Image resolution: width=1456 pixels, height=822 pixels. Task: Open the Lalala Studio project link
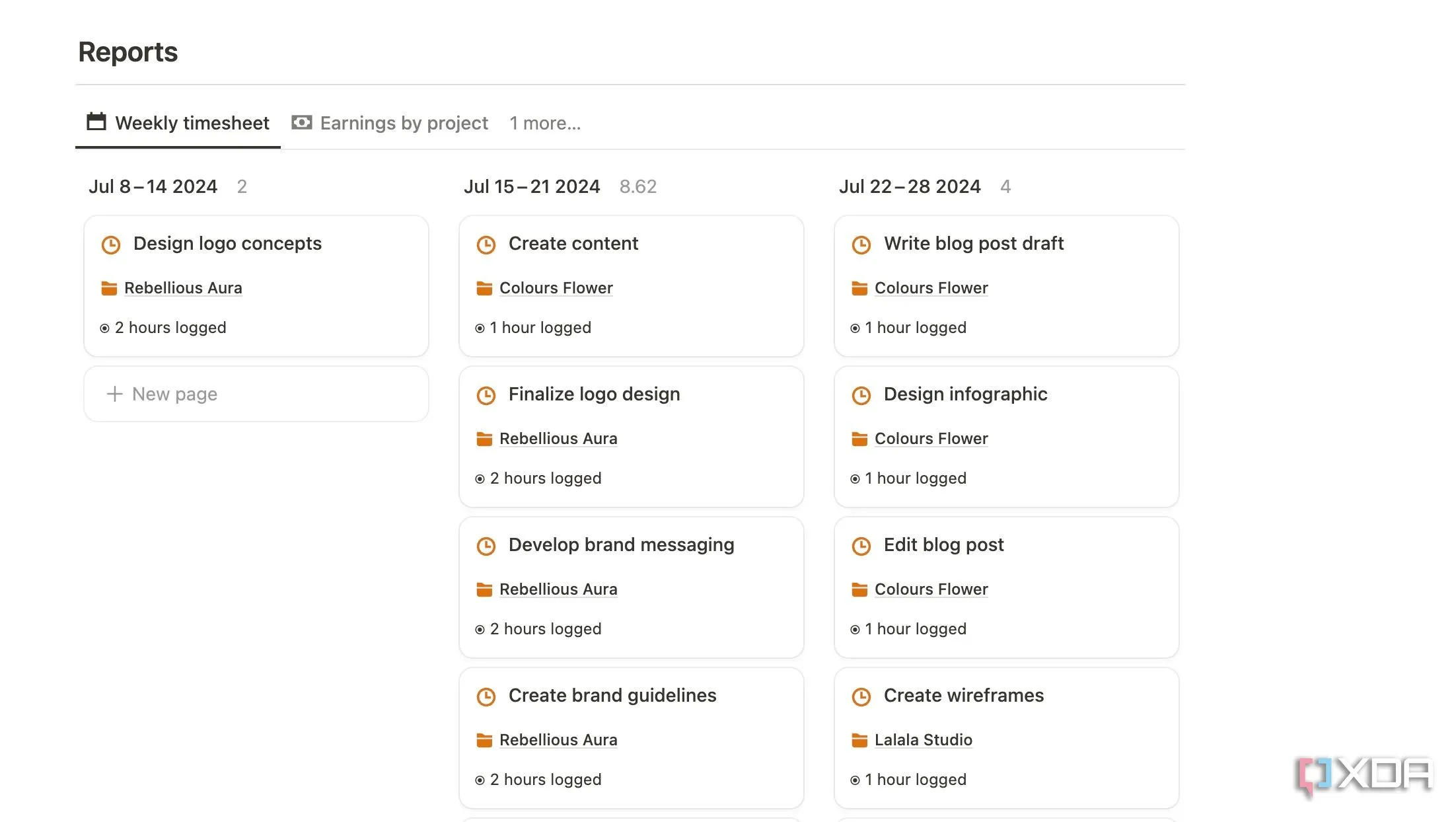coord(923,740)
